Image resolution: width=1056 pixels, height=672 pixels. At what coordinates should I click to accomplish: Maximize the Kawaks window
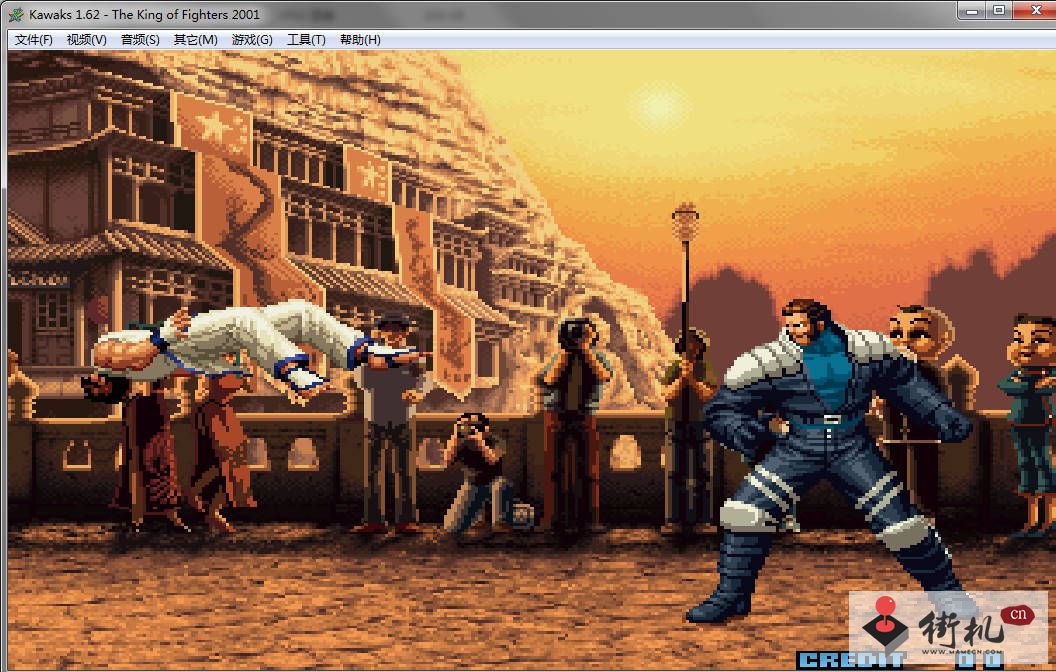999,10
